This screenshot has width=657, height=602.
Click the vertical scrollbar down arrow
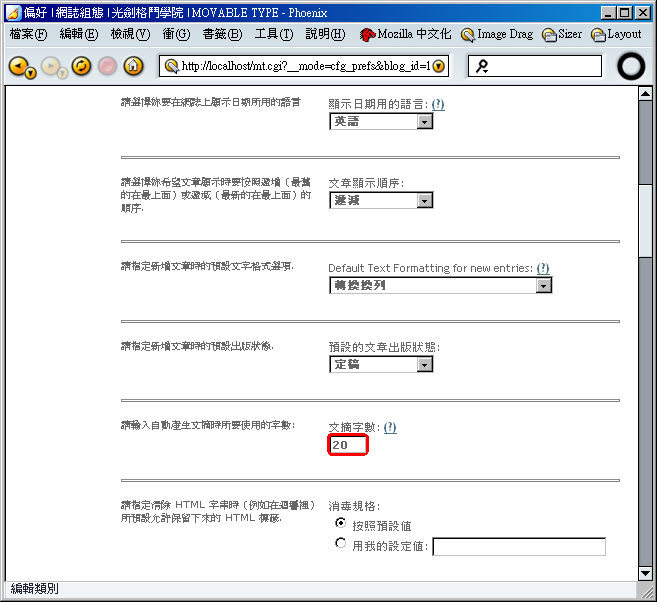click(x=645, y=573)
